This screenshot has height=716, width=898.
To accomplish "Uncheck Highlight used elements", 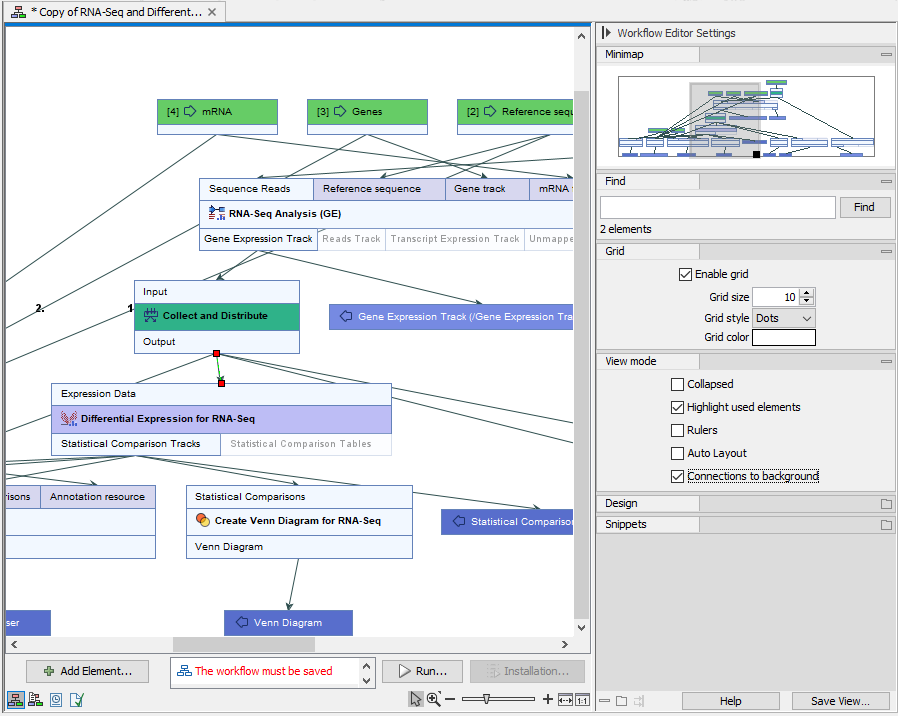I will tap(678, 407).
